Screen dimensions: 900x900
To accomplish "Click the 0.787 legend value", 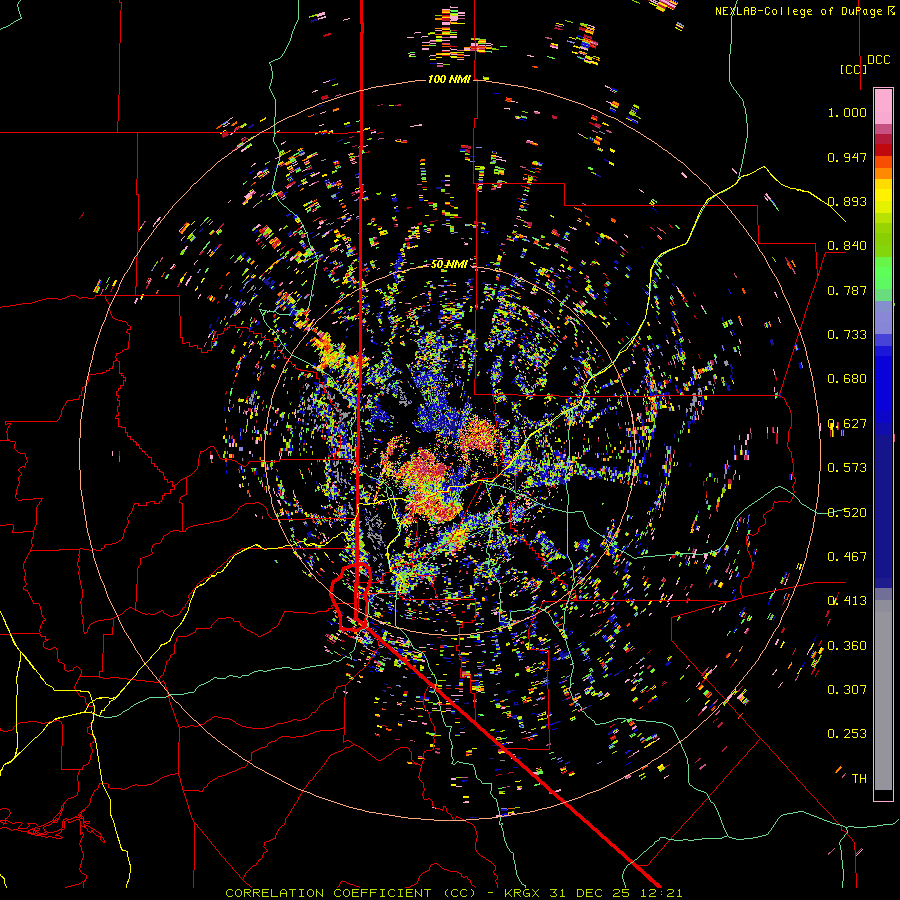I will pyautogui.click(x=847, y=290).
